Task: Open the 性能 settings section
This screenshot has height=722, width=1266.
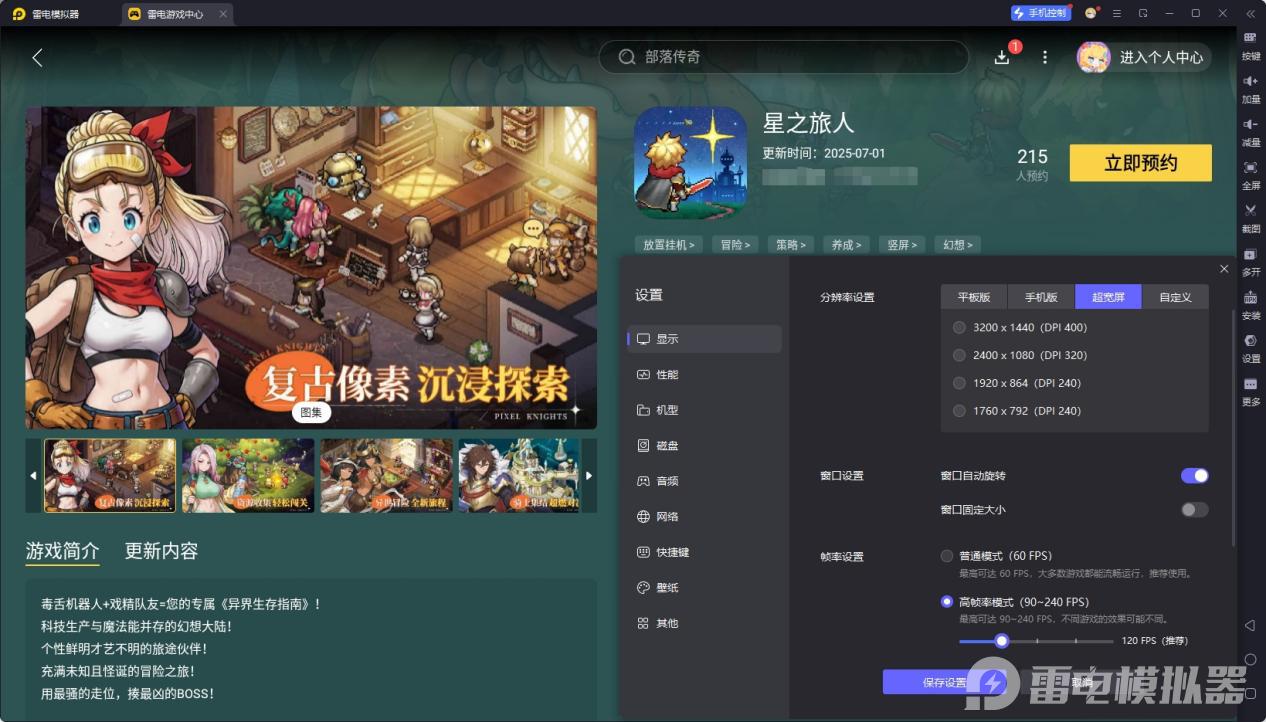Action: pos(704,374)
